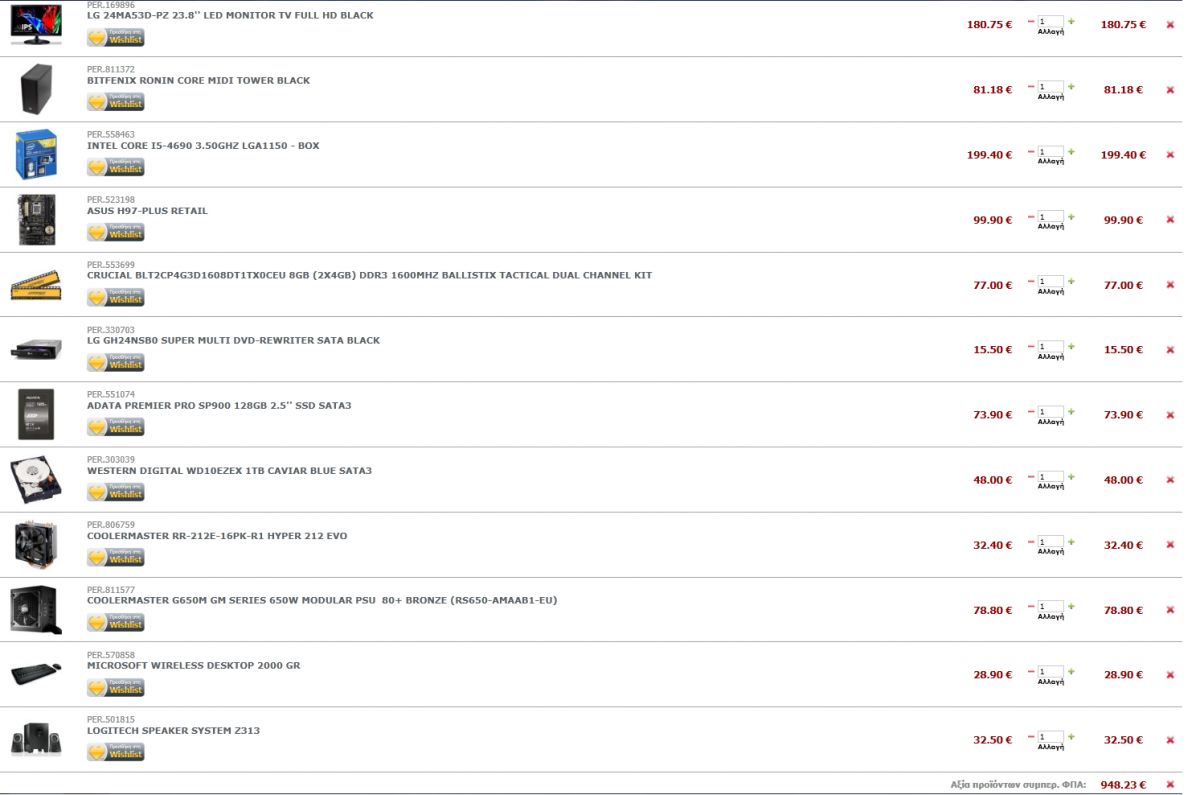Click Αλλαγή under Adata SSD quantity
This screenshot has height=795, width=1200.
(x=1050, y=421)
